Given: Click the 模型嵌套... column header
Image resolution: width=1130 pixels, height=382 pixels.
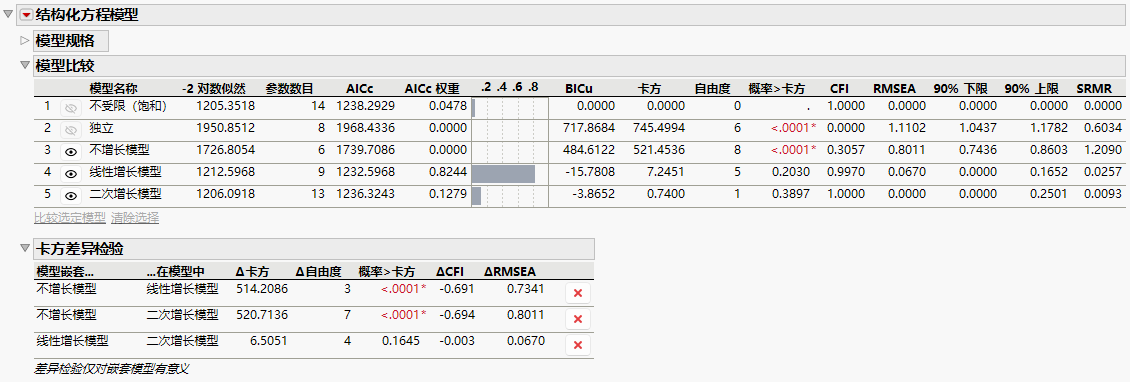Looking at the screenshot, I should 65,272.
